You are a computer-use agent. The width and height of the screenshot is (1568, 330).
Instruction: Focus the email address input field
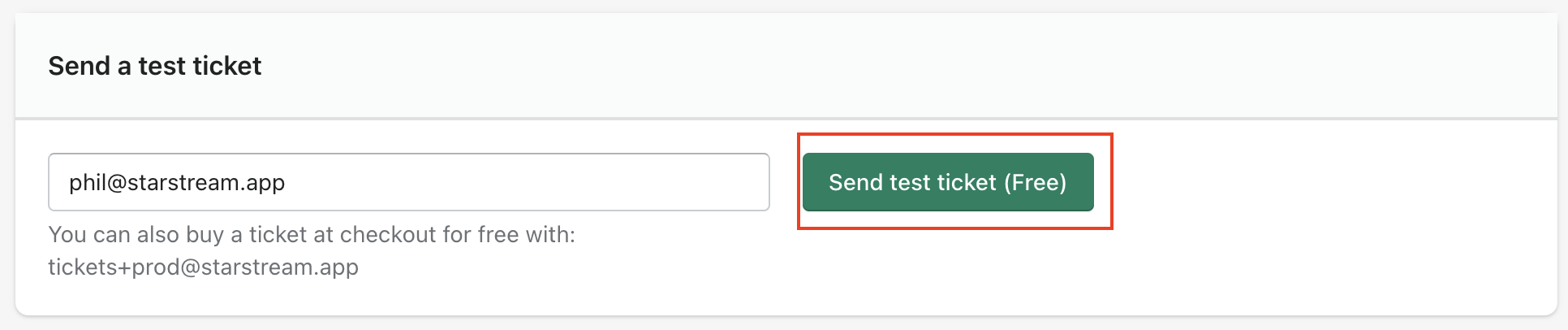(x=408, y=182)
